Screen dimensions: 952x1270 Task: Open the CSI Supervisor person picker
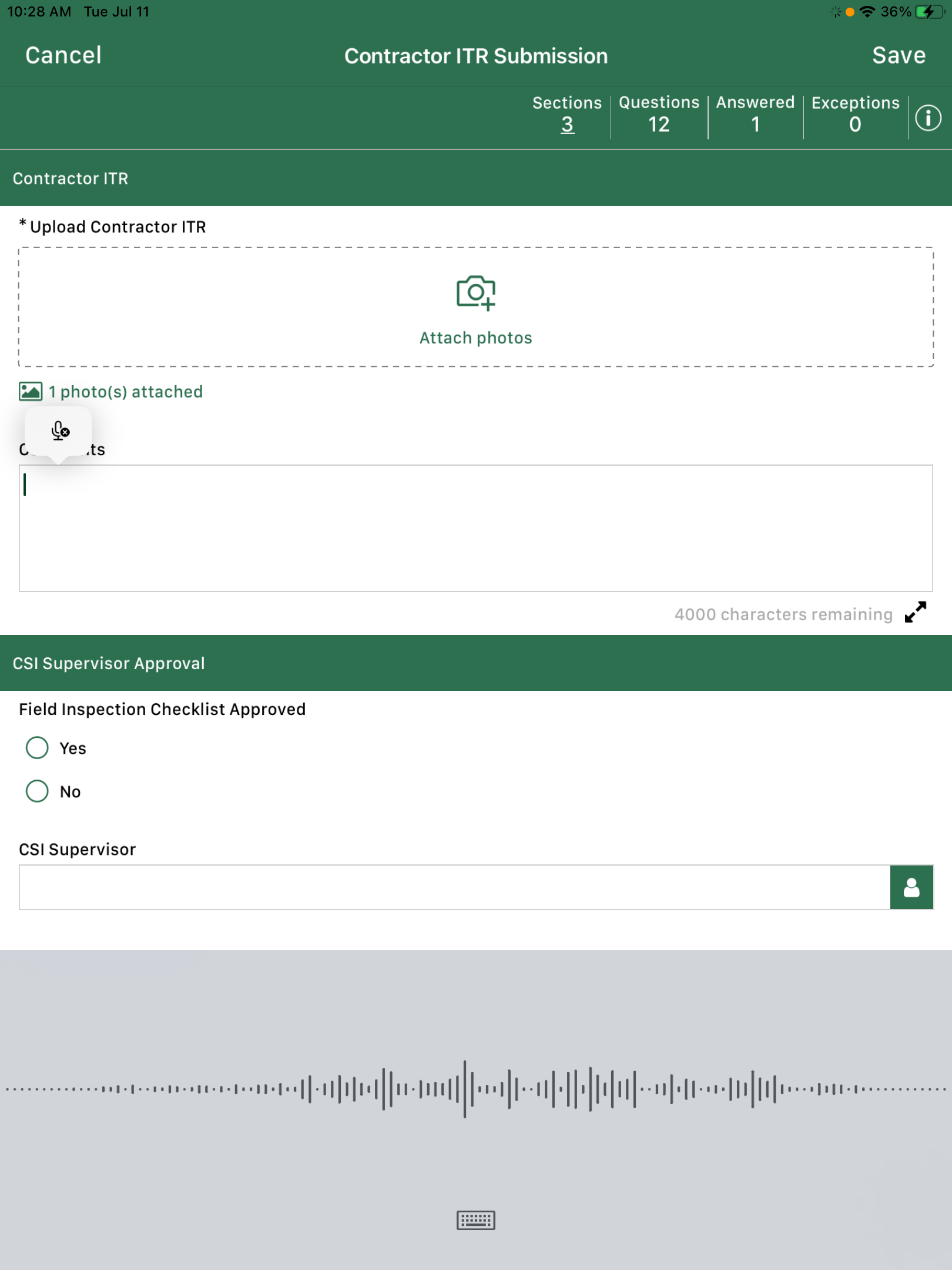(911, 887)
